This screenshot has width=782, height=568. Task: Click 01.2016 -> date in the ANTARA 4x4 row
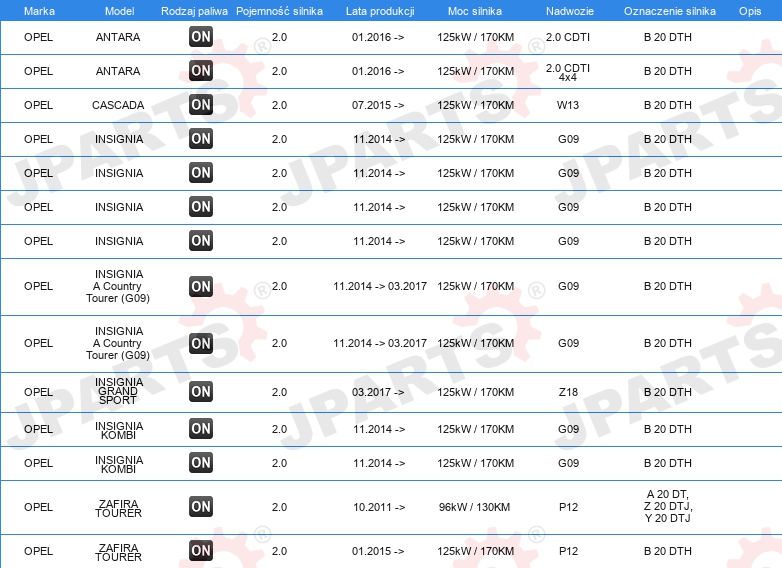(x=378, y=71)
